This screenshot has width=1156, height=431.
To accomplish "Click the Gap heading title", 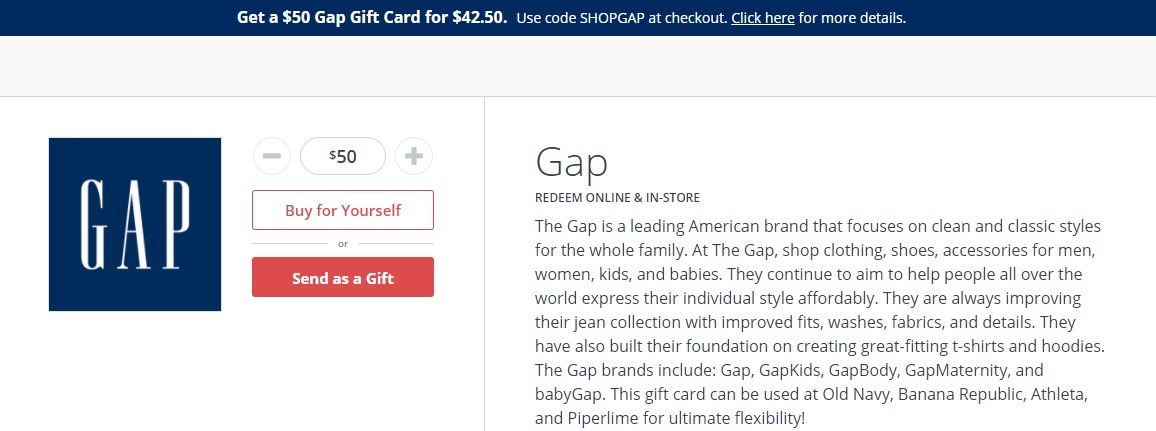I will tap(571, 162).
